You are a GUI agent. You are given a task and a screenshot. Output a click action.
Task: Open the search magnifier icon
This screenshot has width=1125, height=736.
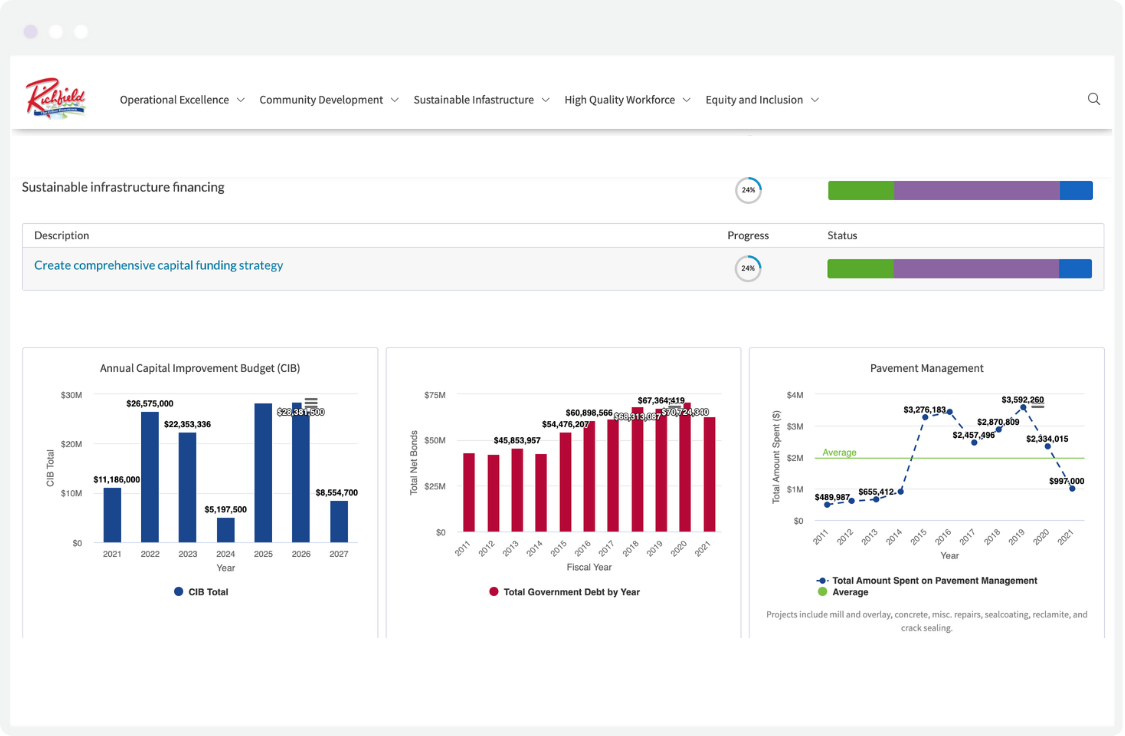click(1093, 99)
